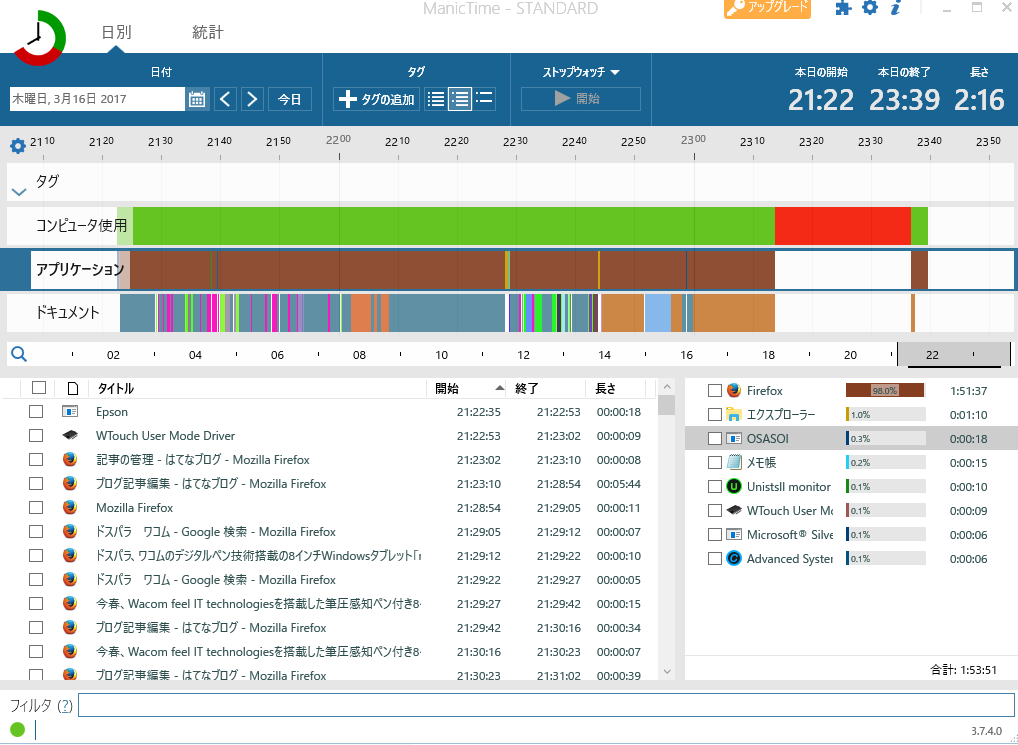Click the timeline zoom magnifier icon

tap(19, 354)
